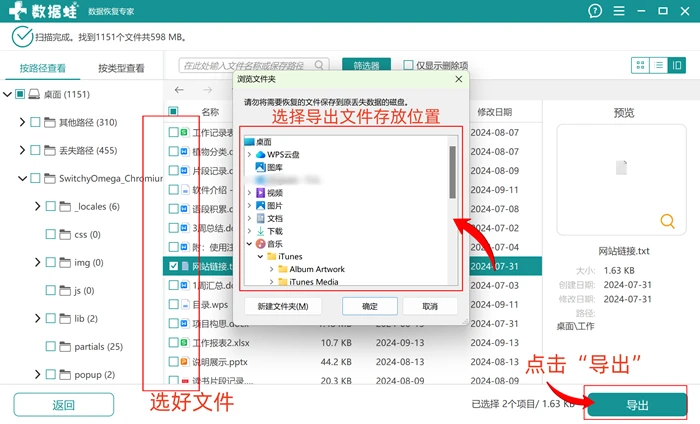Select the 按路径查看 tab
The height and width of the screenshot is (424, 700).
click(42, 68)
